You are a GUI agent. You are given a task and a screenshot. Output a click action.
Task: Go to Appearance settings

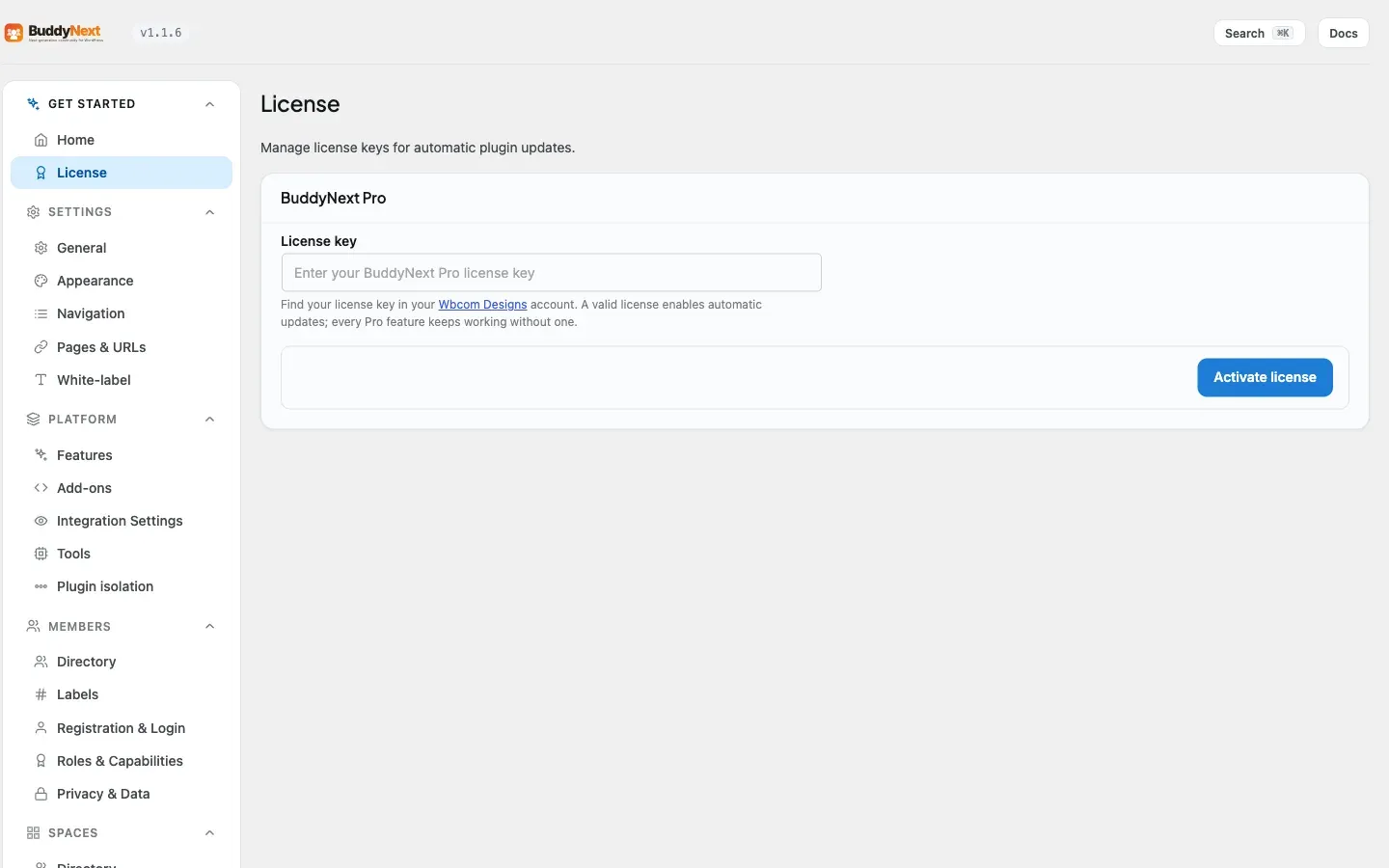point(122,281)
